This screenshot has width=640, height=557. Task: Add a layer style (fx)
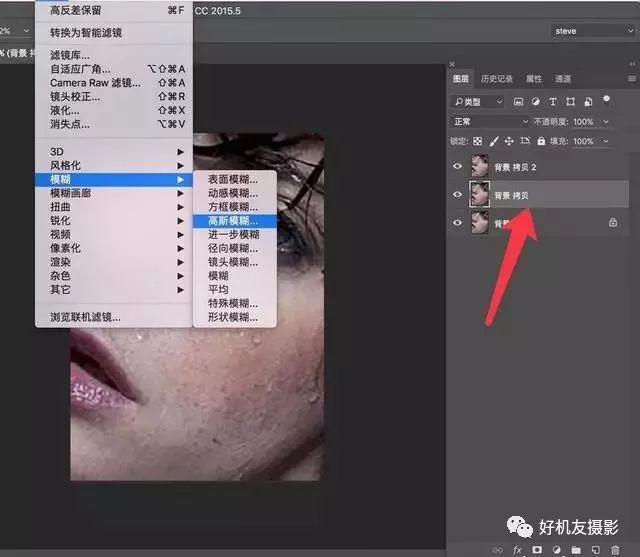click(517, 550)
